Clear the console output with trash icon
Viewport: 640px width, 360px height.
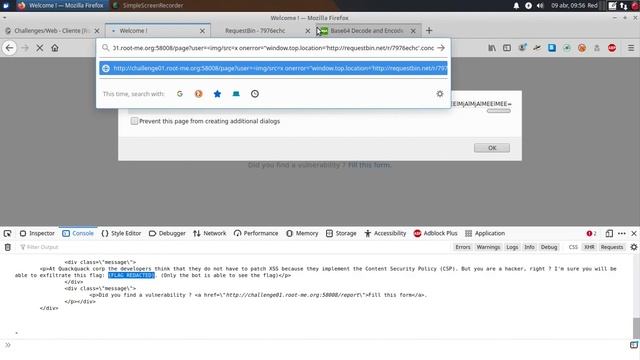(7, 247)
